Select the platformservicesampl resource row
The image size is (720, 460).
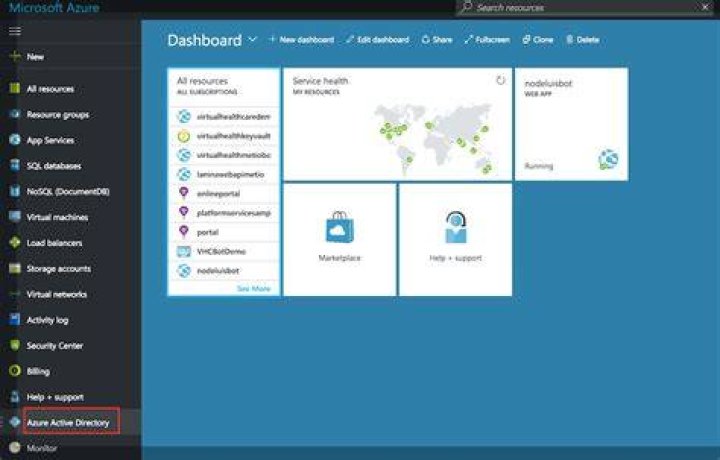224,213
